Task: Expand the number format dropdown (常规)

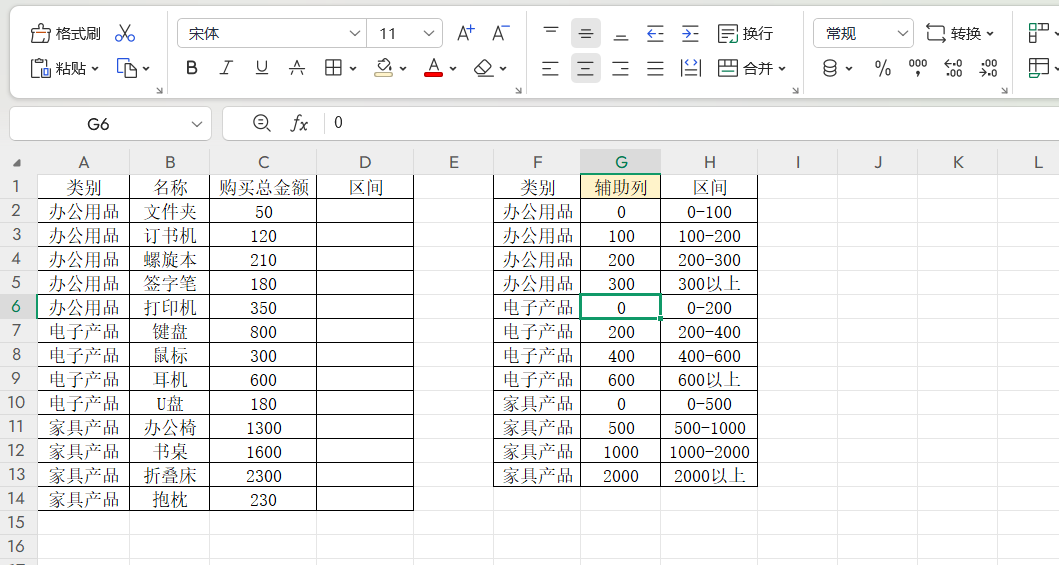Action: pyautogui.click(x=903, y=33)
